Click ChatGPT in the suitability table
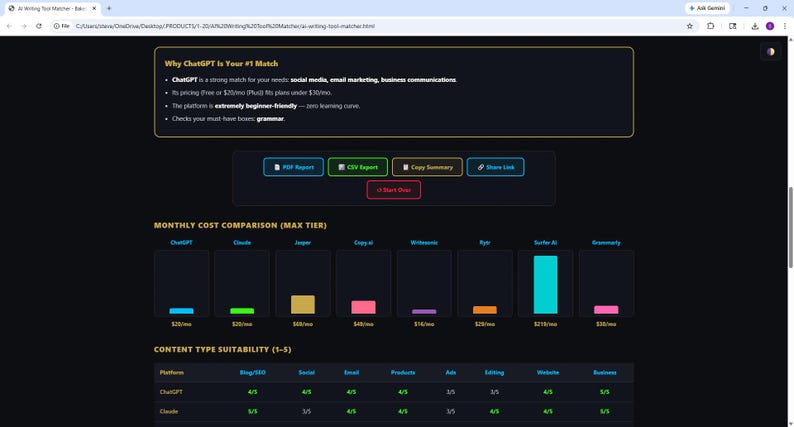 pos(171,392)
